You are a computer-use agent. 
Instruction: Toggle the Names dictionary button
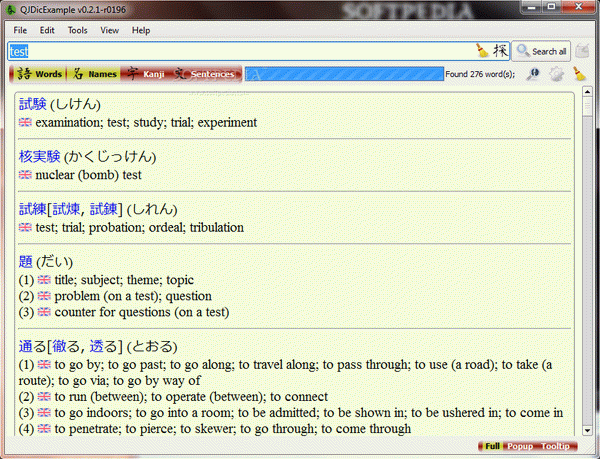[93, 74]
